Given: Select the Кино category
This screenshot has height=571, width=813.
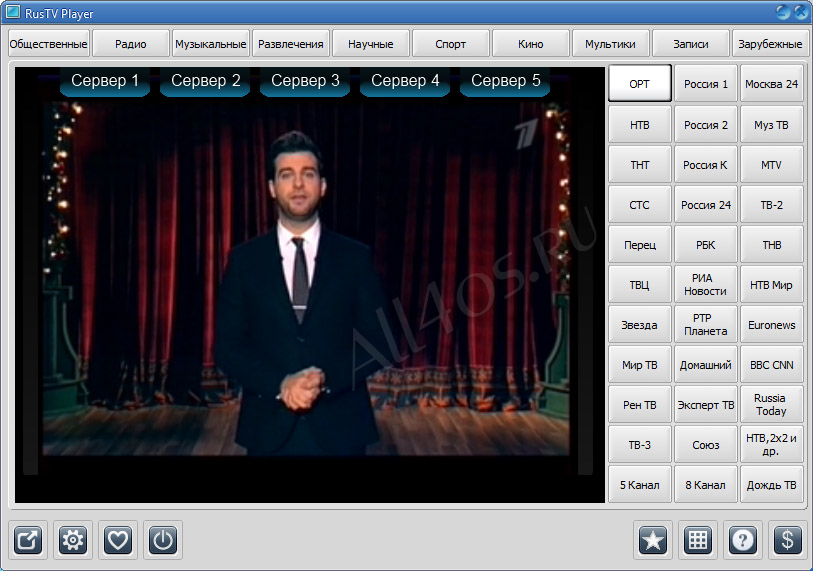Looking at the screenshot, I should click(x=530, y=44).
